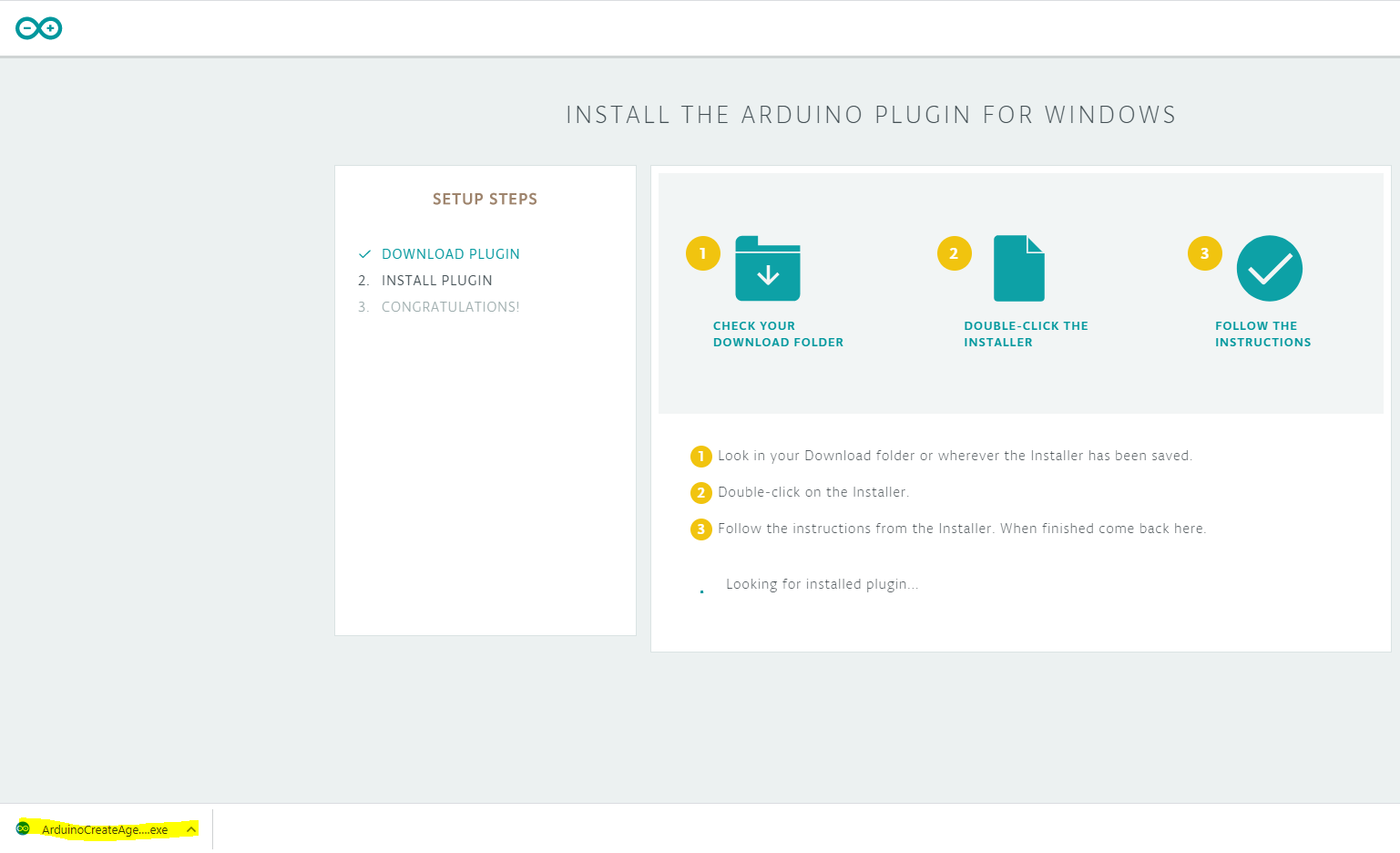Click 'Double-click on the Installer.' instruction

pyautogui.click(x=813, y=492)
